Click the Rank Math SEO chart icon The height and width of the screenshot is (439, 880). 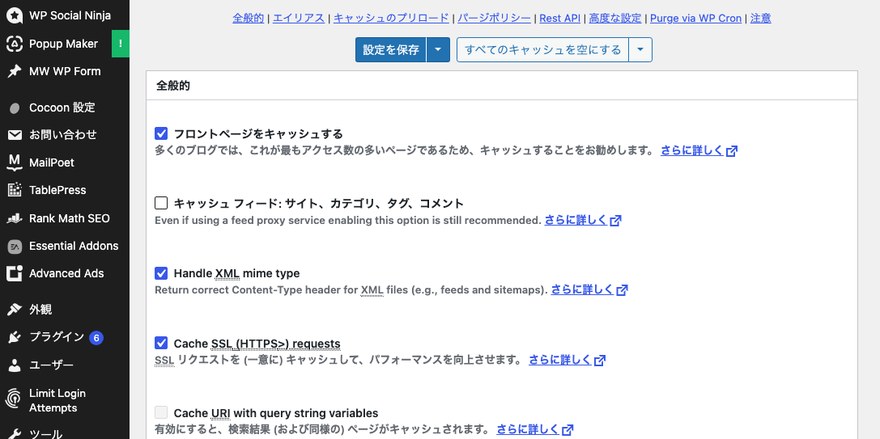(15, 218)
